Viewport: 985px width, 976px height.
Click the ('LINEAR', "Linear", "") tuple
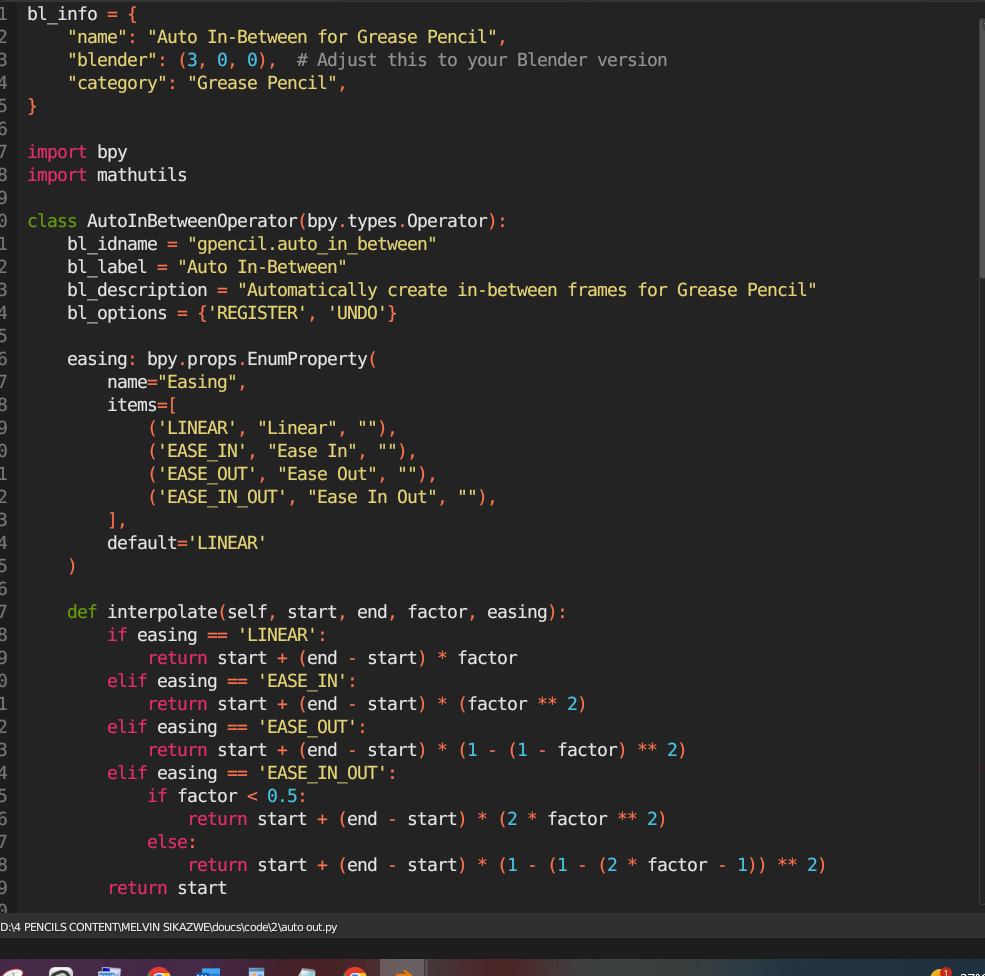(x=272, y=428)
